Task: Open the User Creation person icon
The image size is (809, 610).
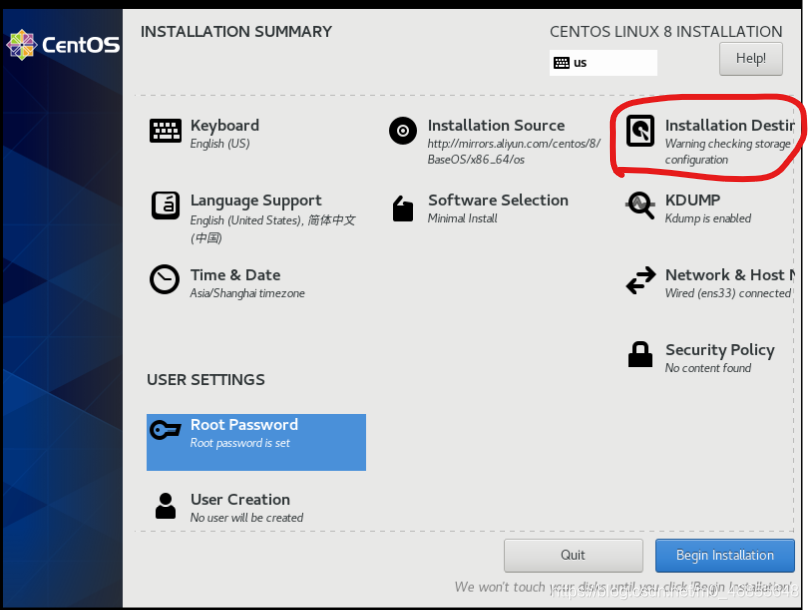Action: (165, 506)
